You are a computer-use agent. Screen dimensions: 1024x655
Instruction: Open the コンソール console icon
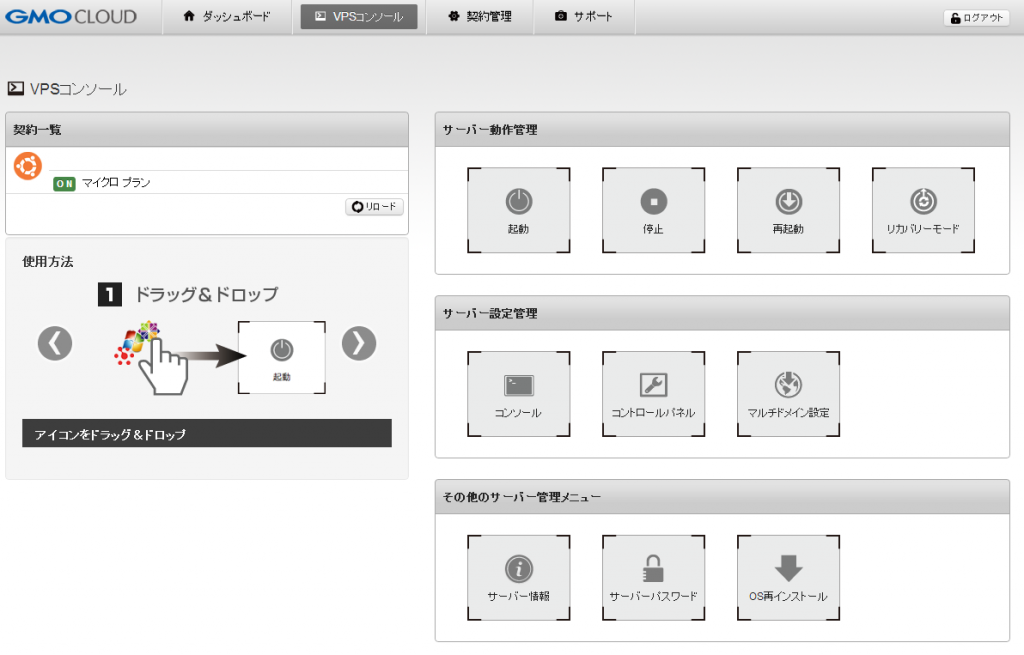519,394
